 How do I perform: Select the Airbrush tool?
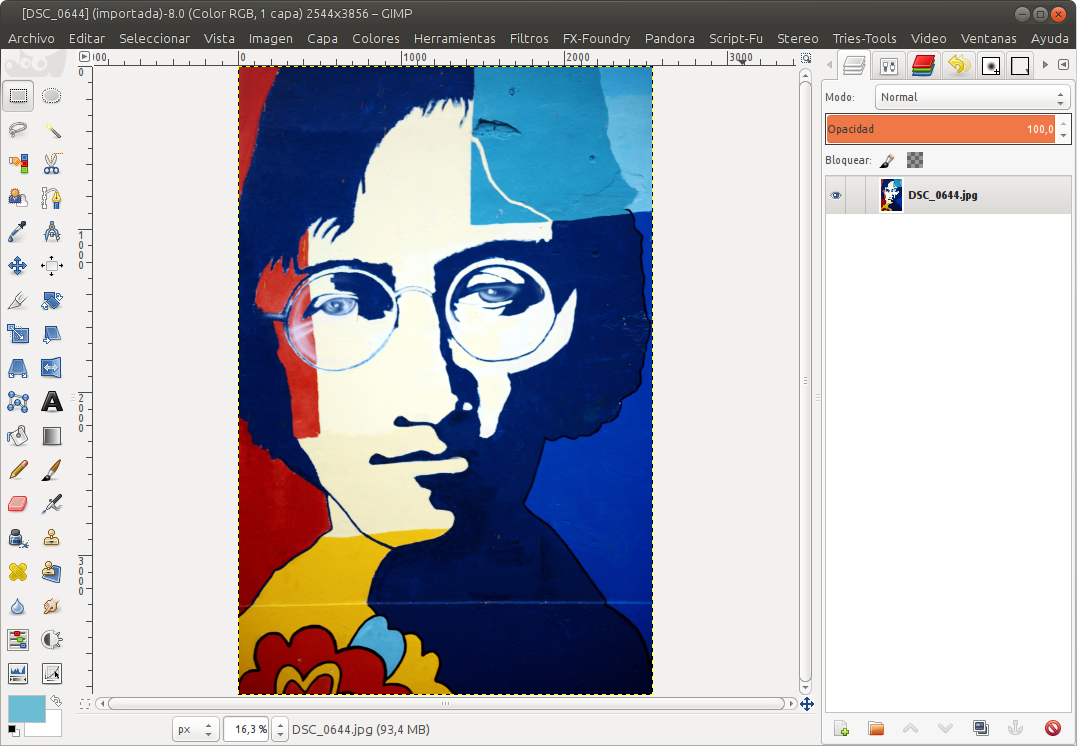52,504
